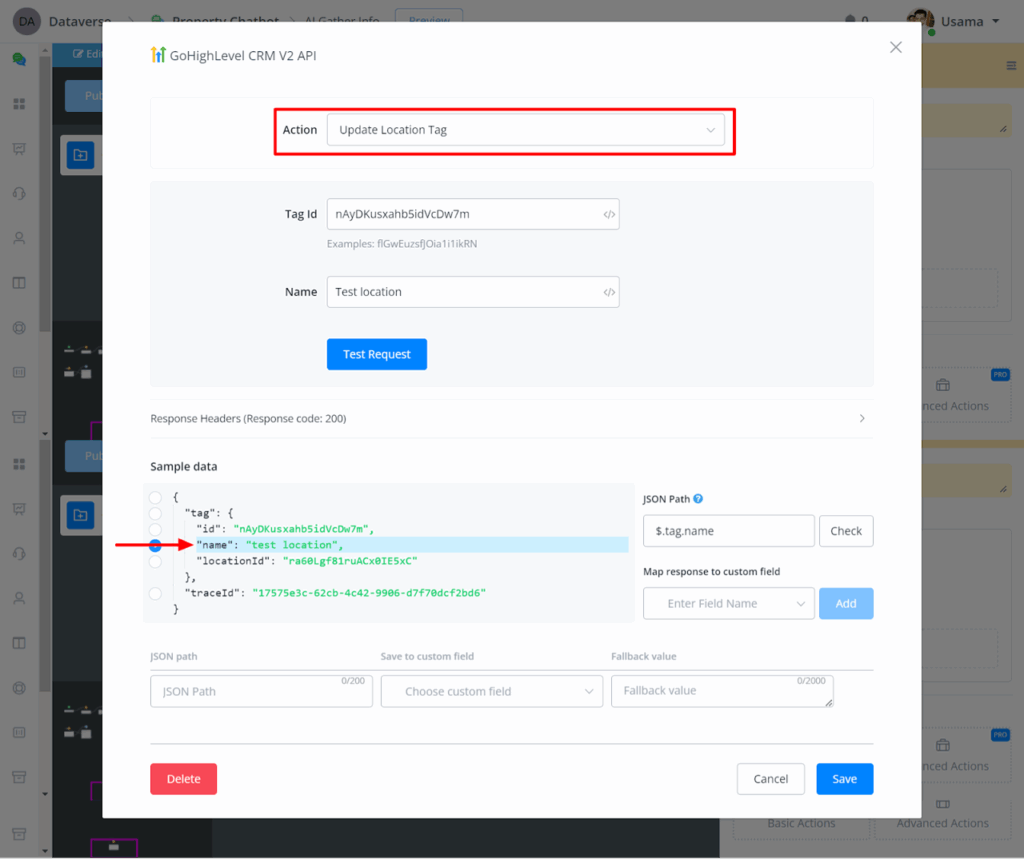Close the GoHighLevel CRM V2 API dialog

(896, 47)
